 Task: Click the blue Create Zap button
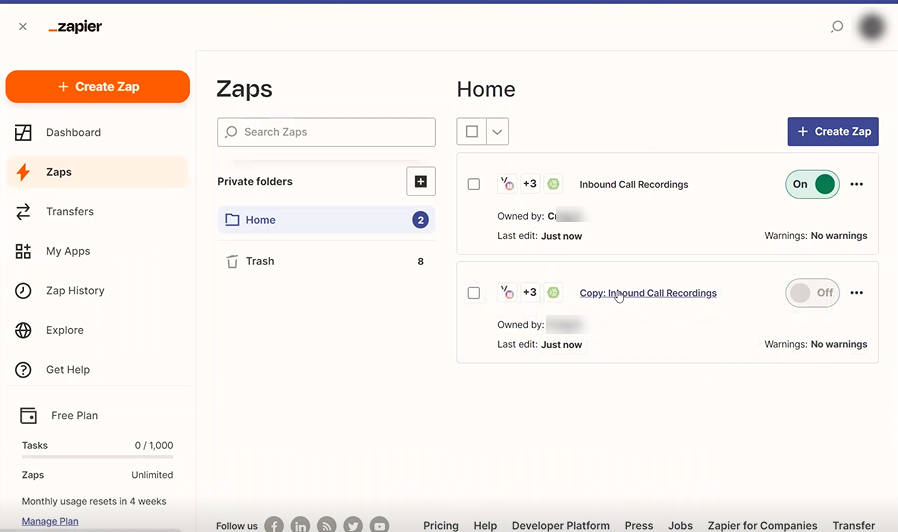pos(833,131)
